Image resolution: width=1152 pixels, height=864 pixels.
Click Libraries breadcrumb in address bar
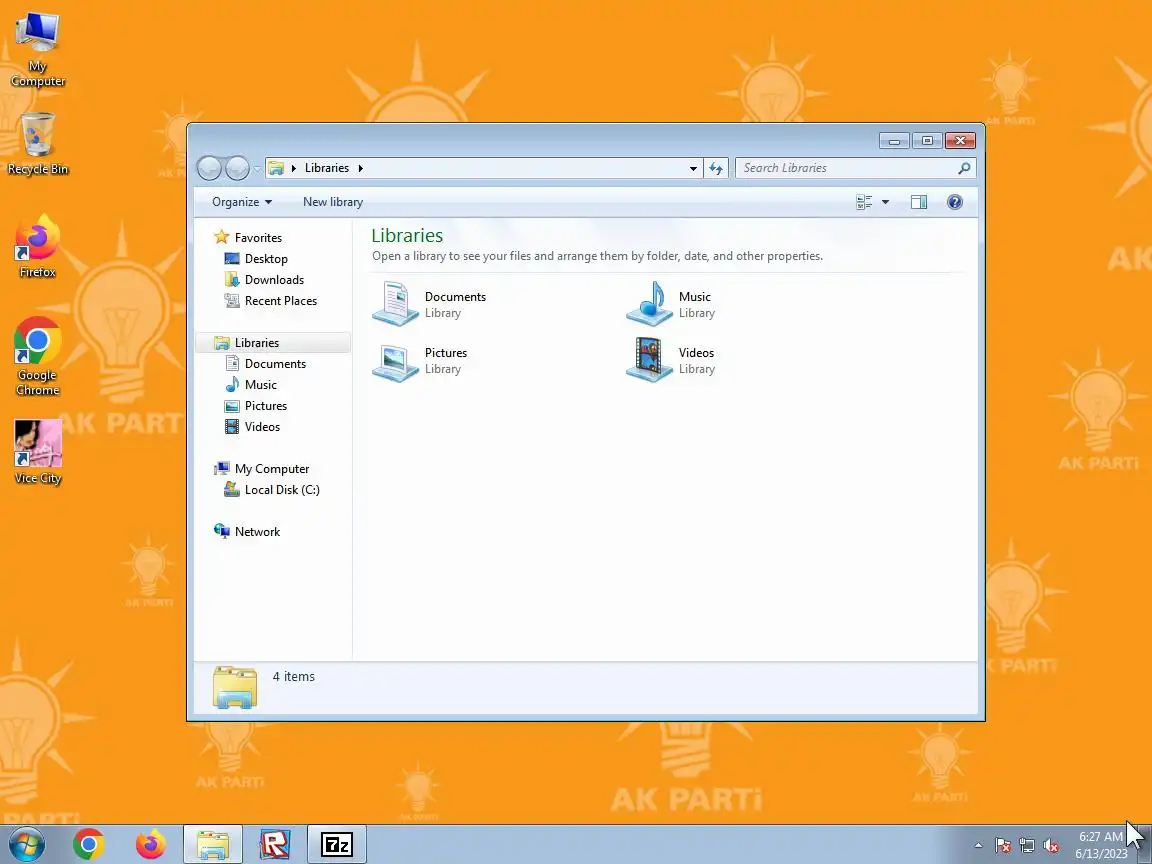click(327, 168)
